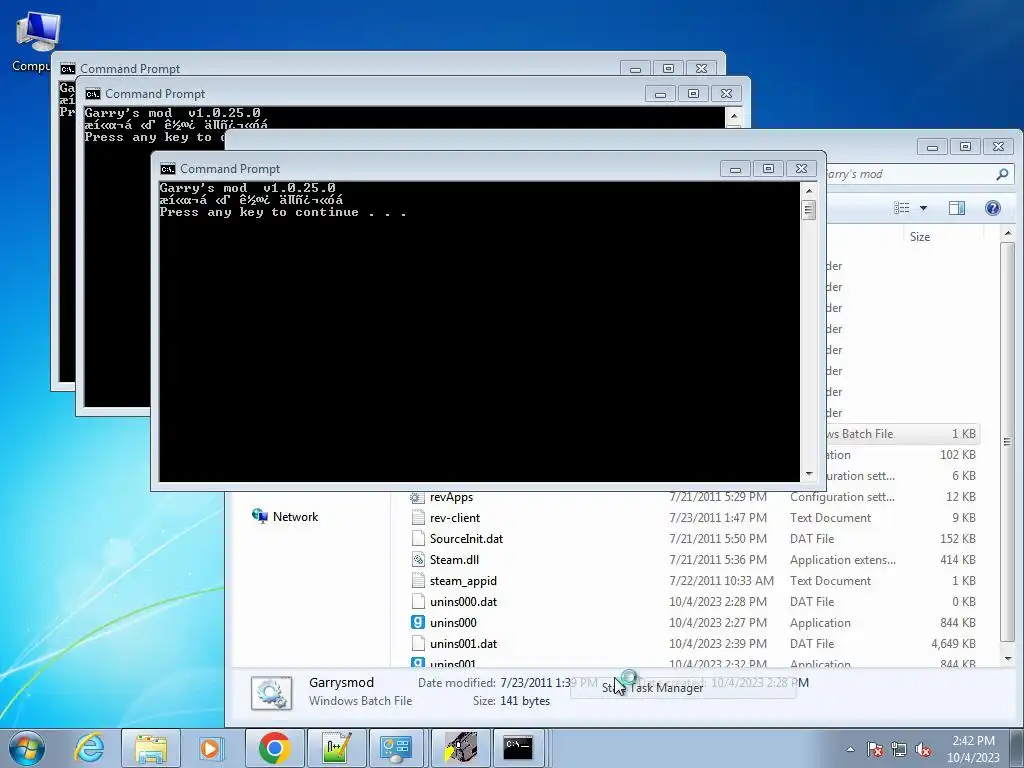Open the Windows Start menu orb
The height and width of the screenshot is (768, 1024).
[27, 748]
